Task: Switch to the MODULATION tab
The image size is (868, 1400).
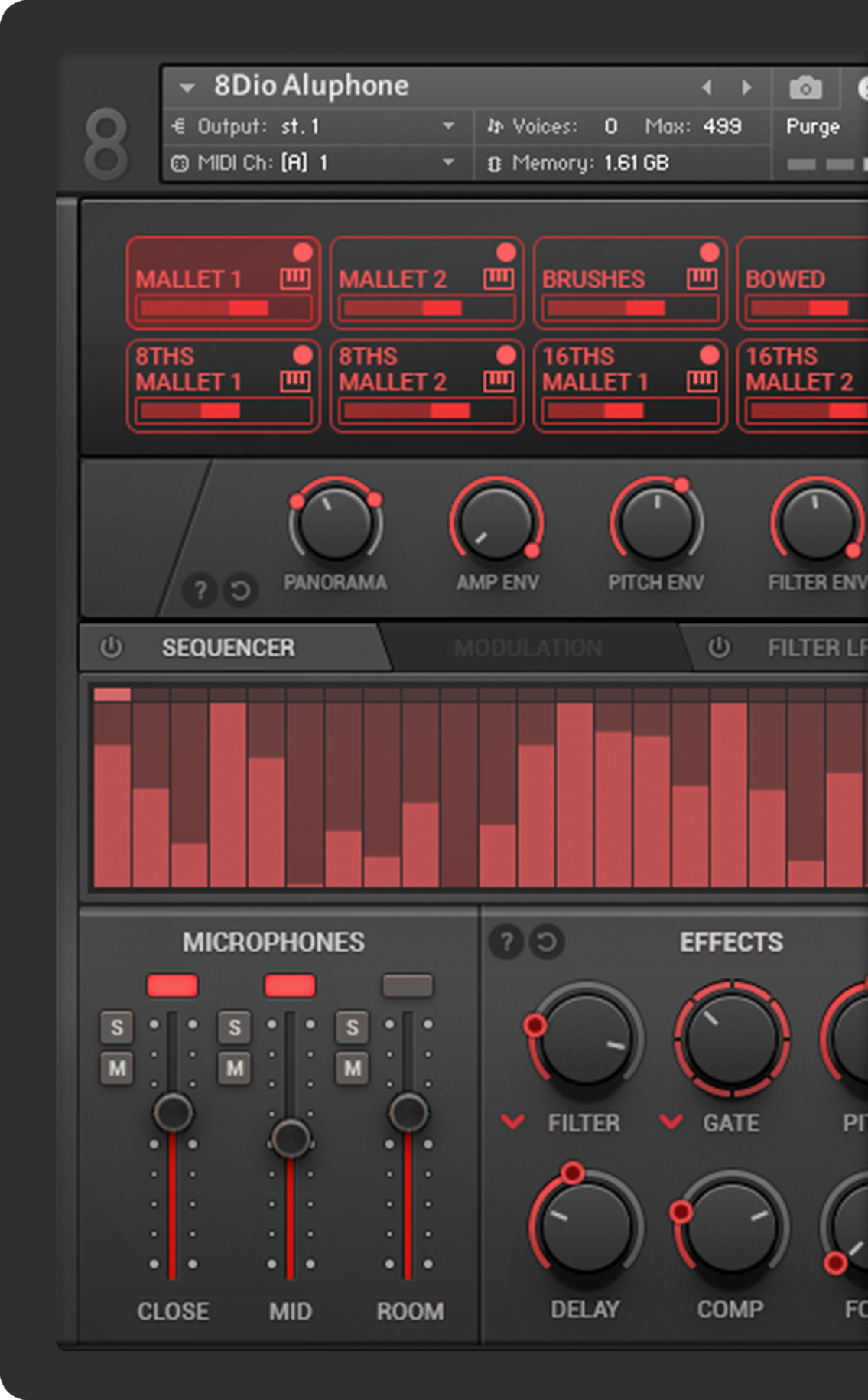Action: (x=528, y=648)
